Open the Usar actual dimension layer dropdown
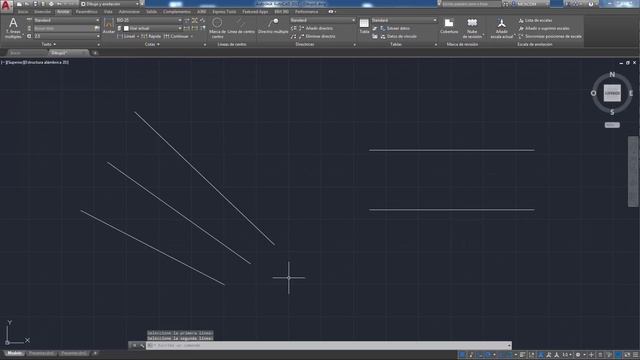This screenshot has width=640, height=360. (152, 28)
